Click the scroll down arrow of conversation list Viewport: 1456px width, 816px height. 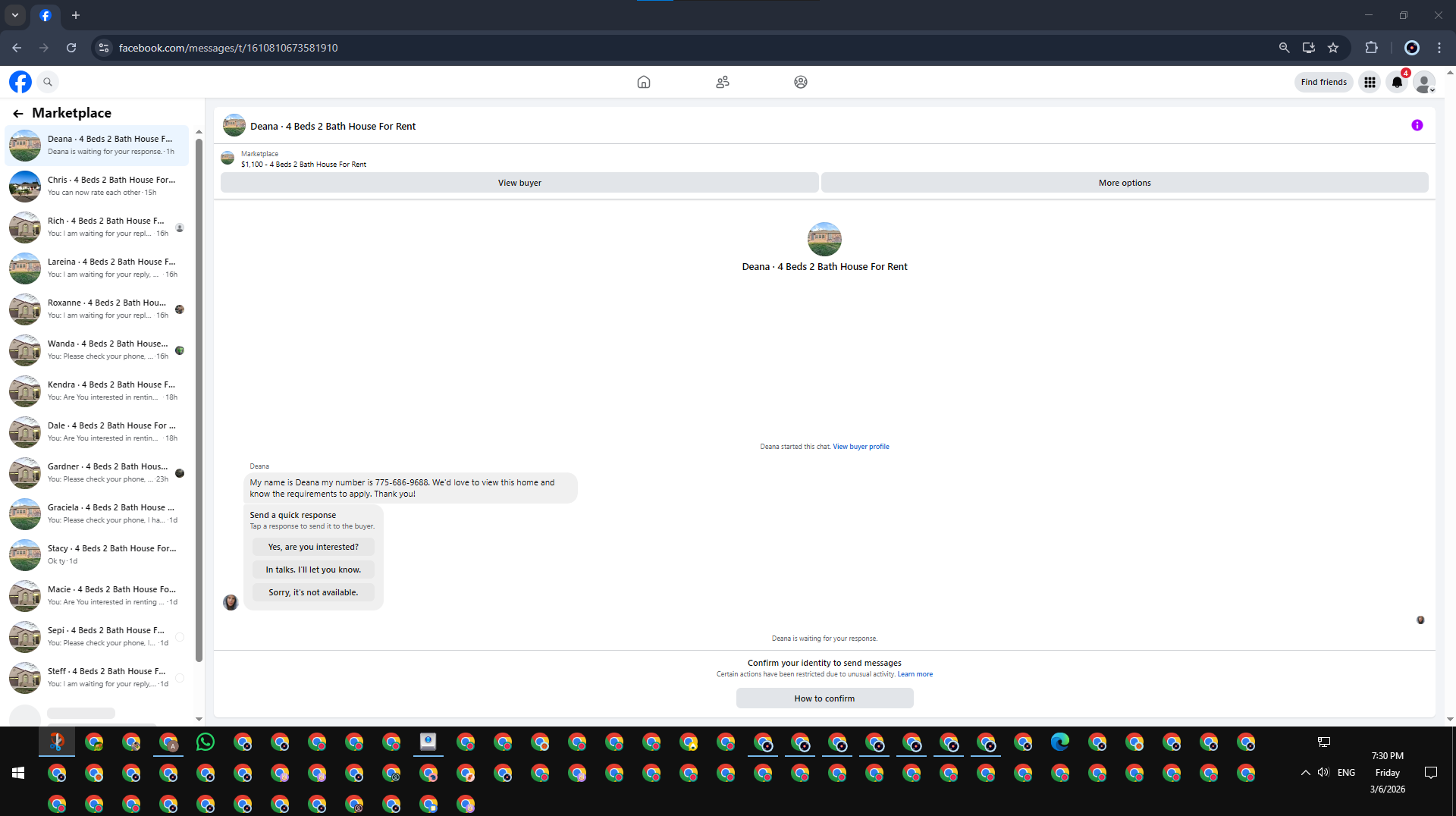coord(199,718)
